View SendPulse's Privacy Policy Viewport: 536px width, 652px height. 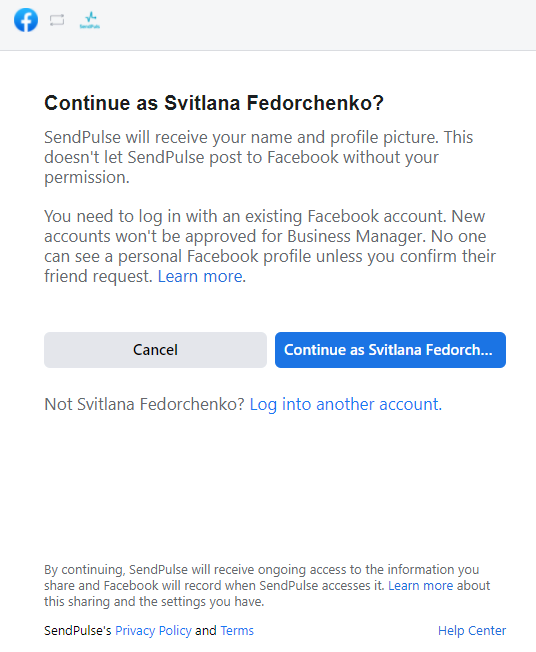point(153,631)
